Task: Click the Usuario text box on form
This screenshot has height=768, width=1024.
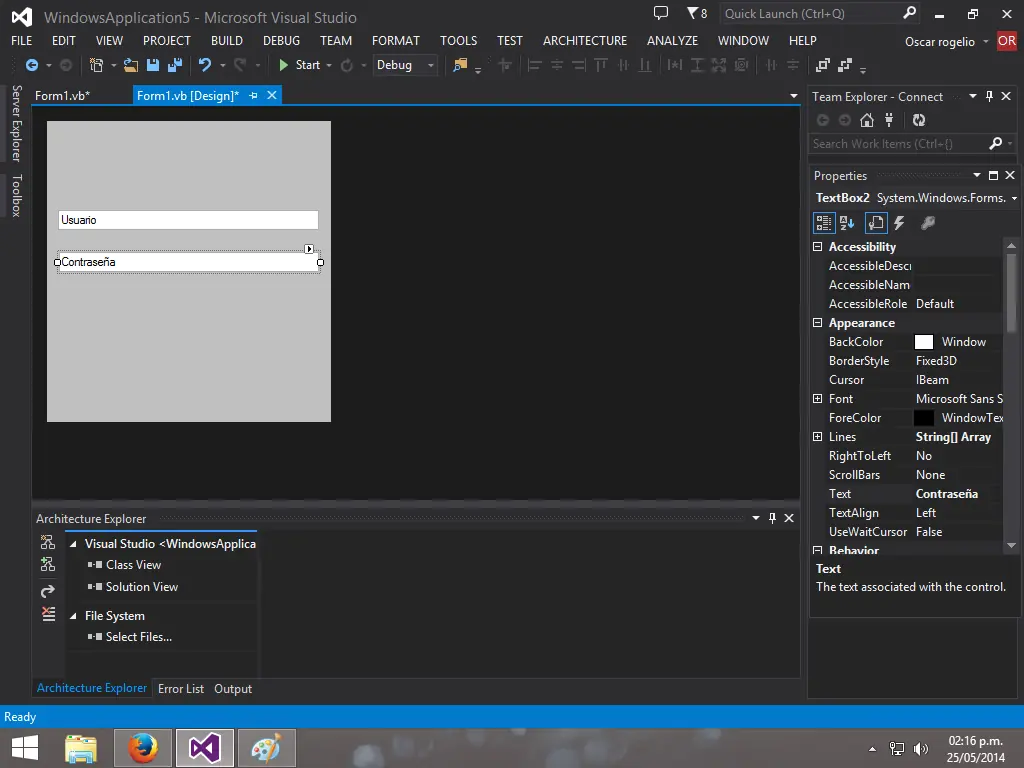Action: (188, 220)
